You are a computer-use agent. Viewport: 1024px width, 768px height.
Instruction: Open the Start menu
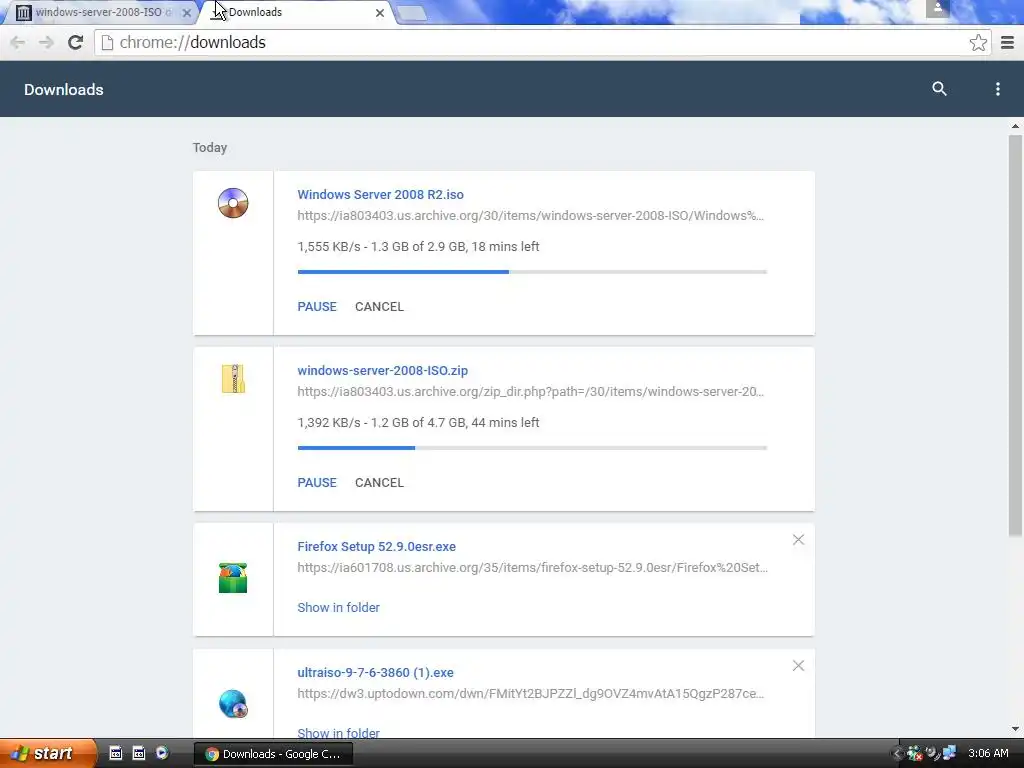tap(46, 754)
